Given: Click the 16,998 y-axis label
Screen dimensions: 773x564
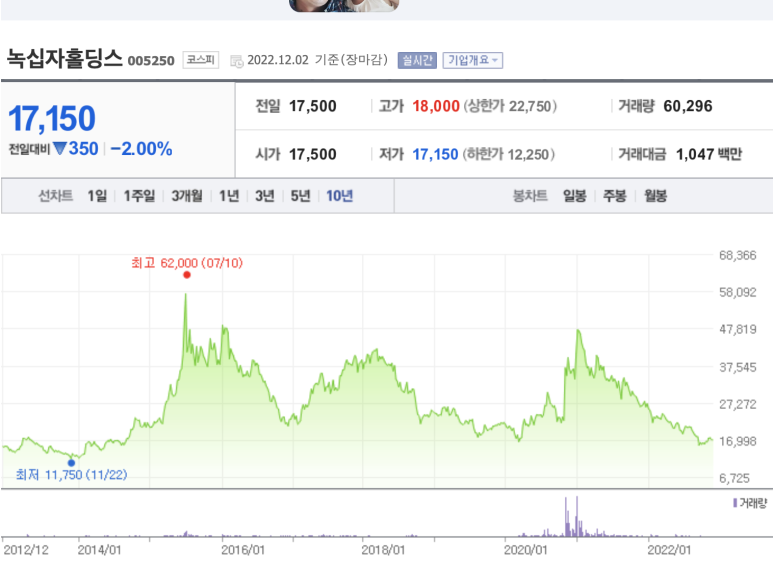Looking at the screenshot, I should tap(738, 441).
